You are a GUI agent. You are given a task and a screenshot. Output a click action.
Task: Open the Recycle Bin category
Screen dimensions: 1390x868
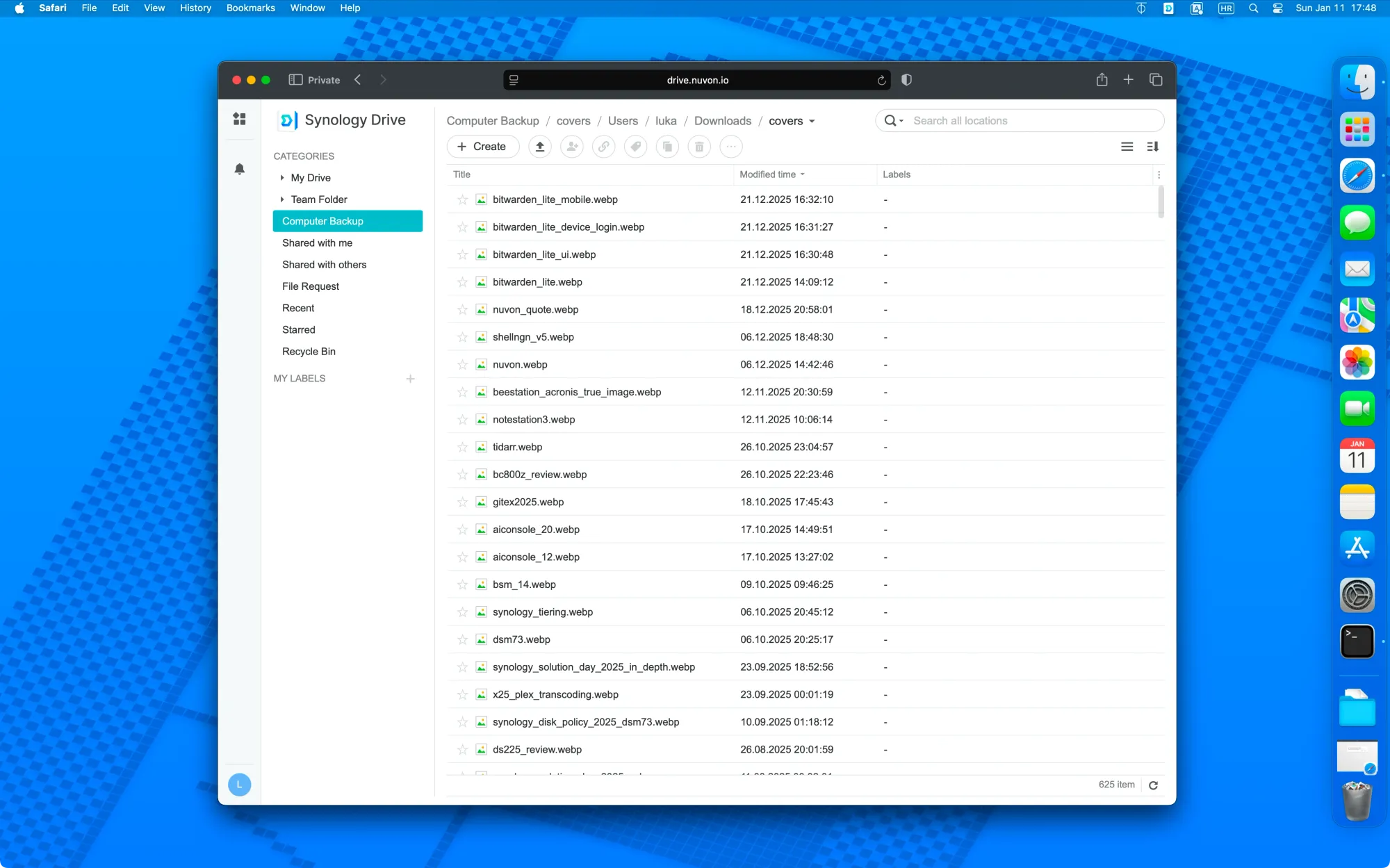(x=309, y=352)
